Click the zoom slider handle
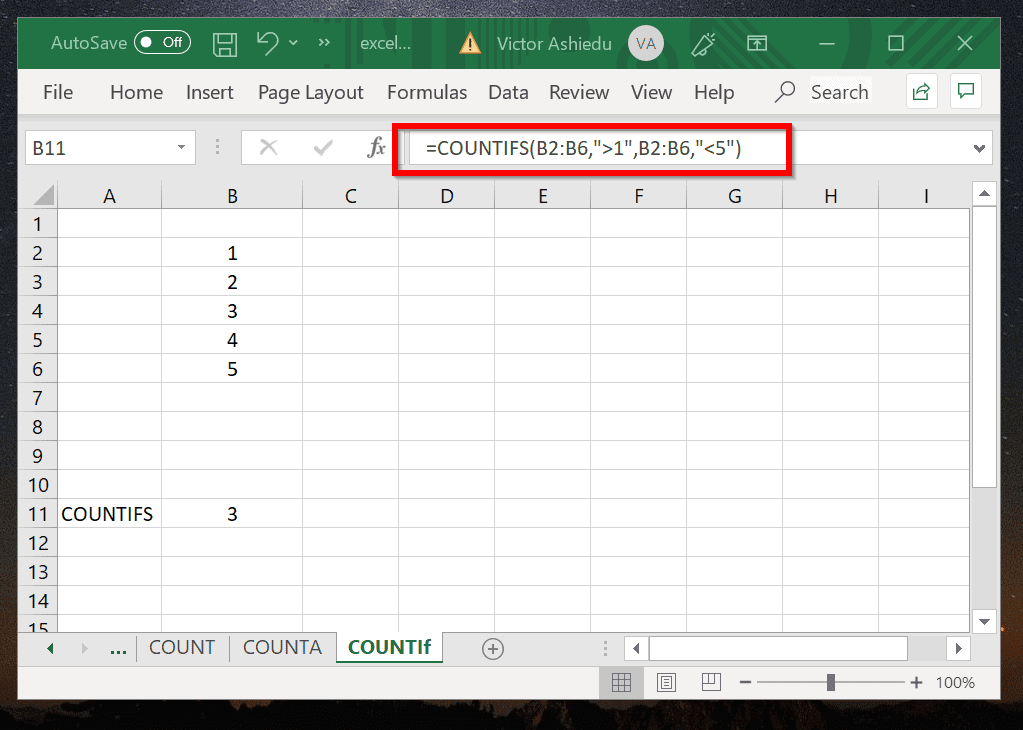 (x=831, y=682)
